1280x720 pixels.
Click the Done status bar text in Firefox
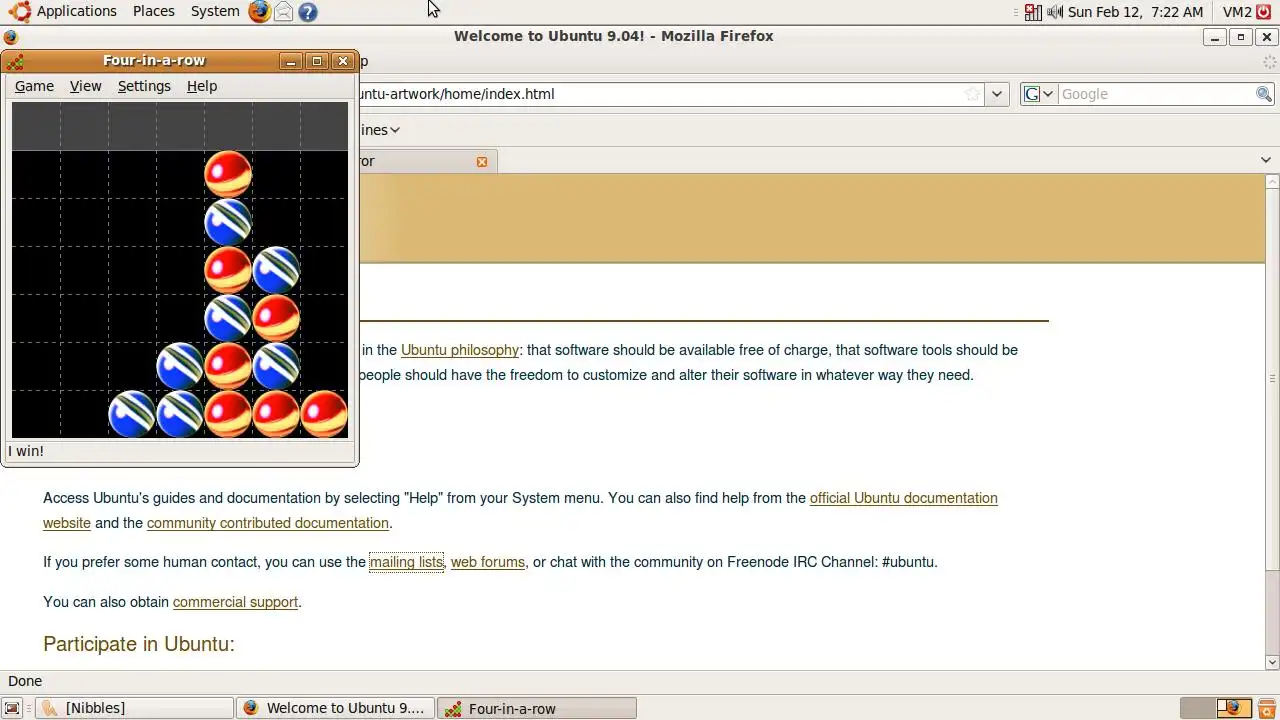[x=25, y=681]
